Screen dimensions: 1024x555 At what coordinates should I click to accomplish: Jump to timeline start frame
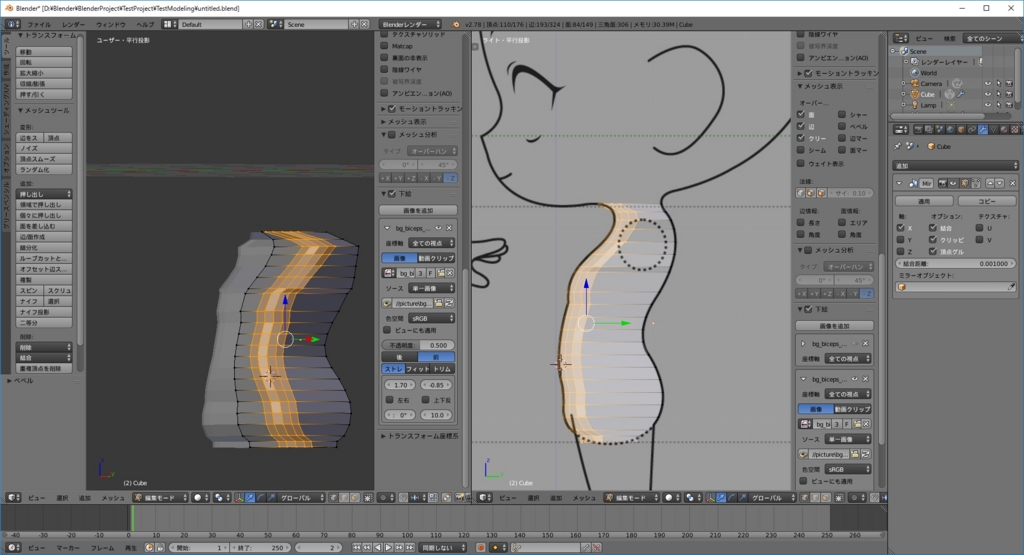(x=356, y=547)
